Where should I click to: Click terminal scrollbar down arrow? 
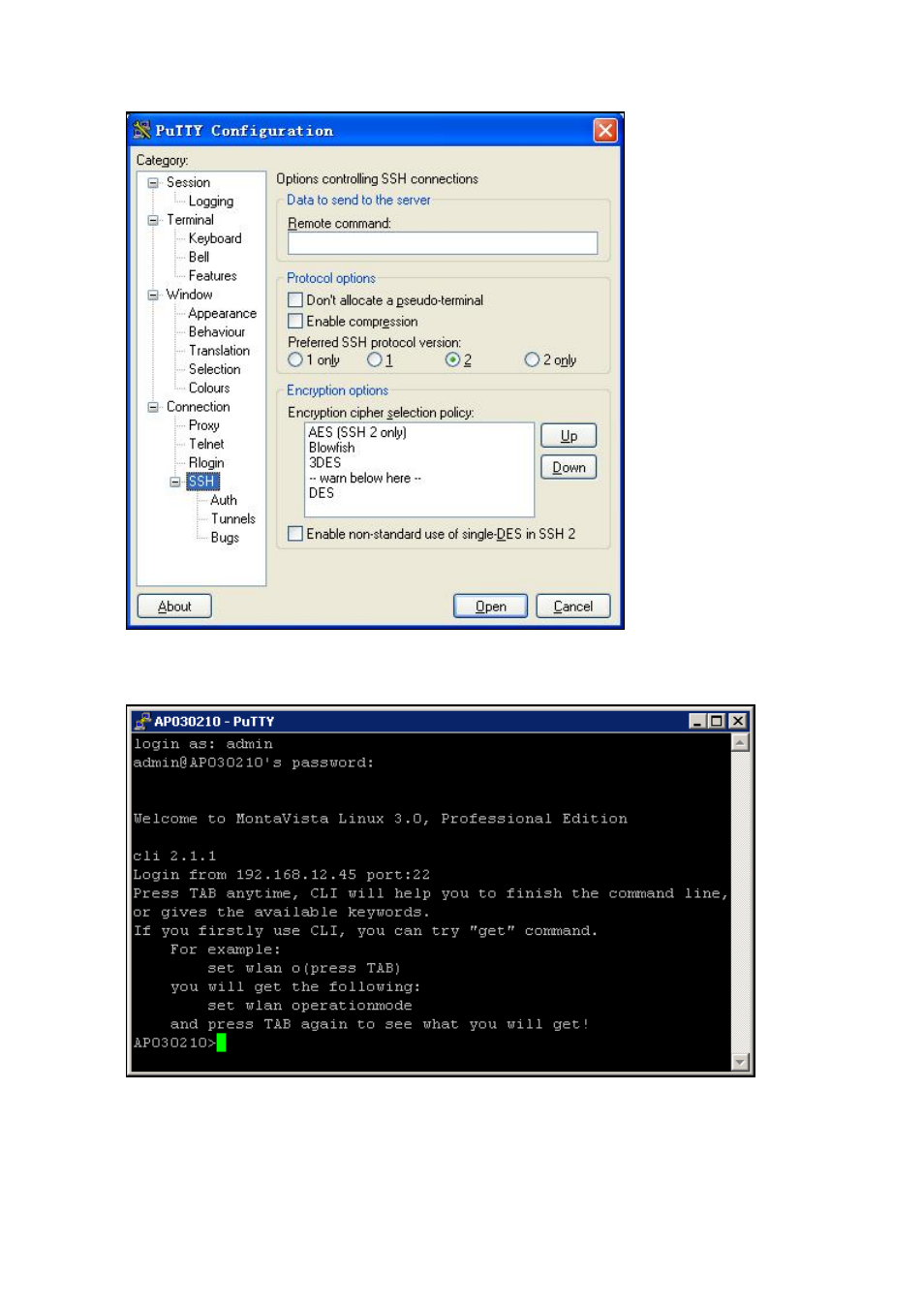pyautogui.click(x=740, y=1062)
